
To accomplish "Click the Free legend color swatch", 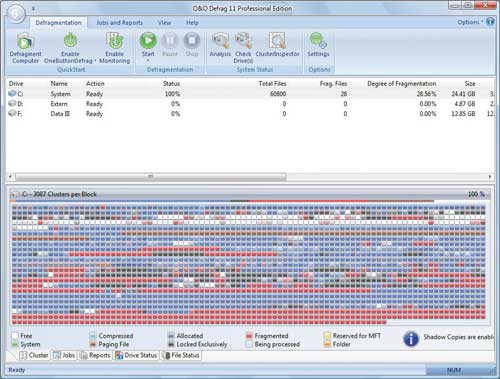I will 15,336.
